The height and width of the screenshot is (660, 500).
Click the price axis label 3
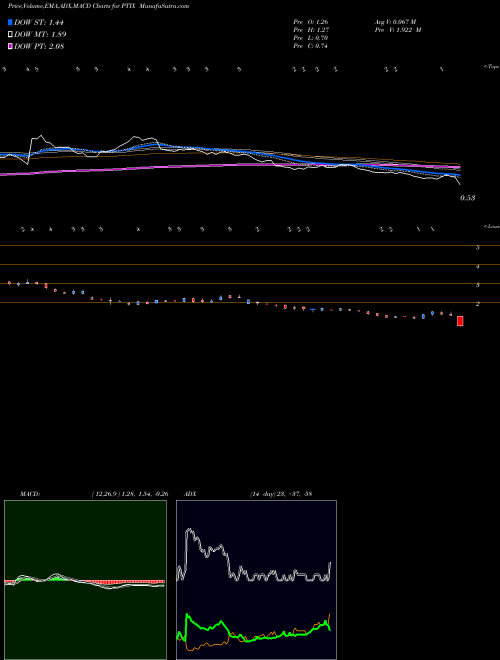pos(478,286)
